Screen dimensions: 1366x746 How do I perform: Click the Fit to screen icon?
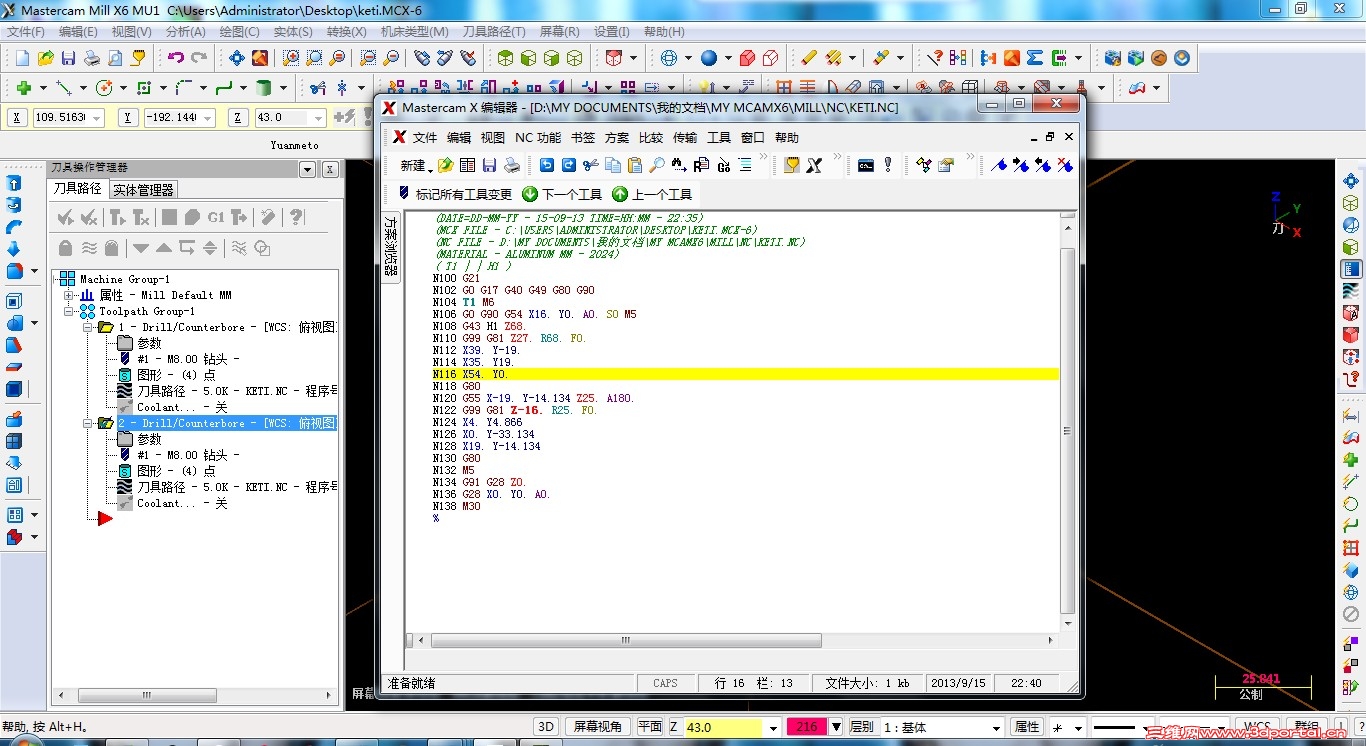(237, 58)
